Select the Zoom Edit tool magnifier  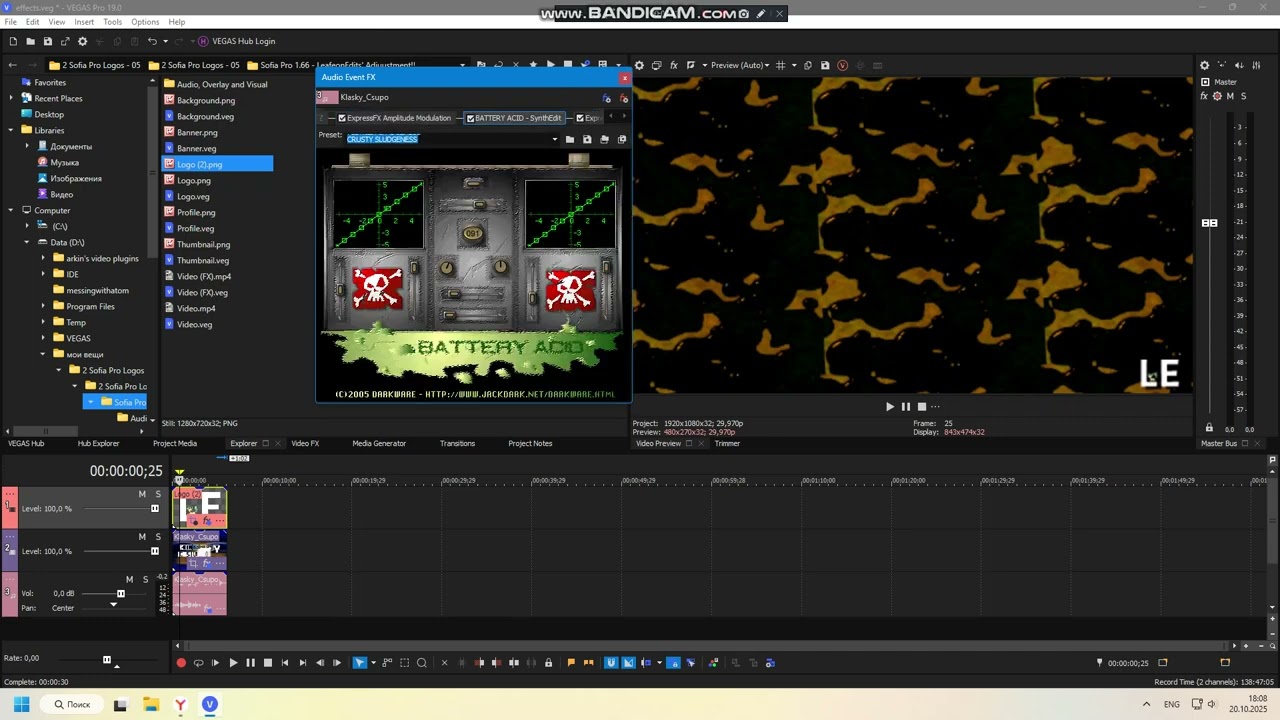coord(421,662)
